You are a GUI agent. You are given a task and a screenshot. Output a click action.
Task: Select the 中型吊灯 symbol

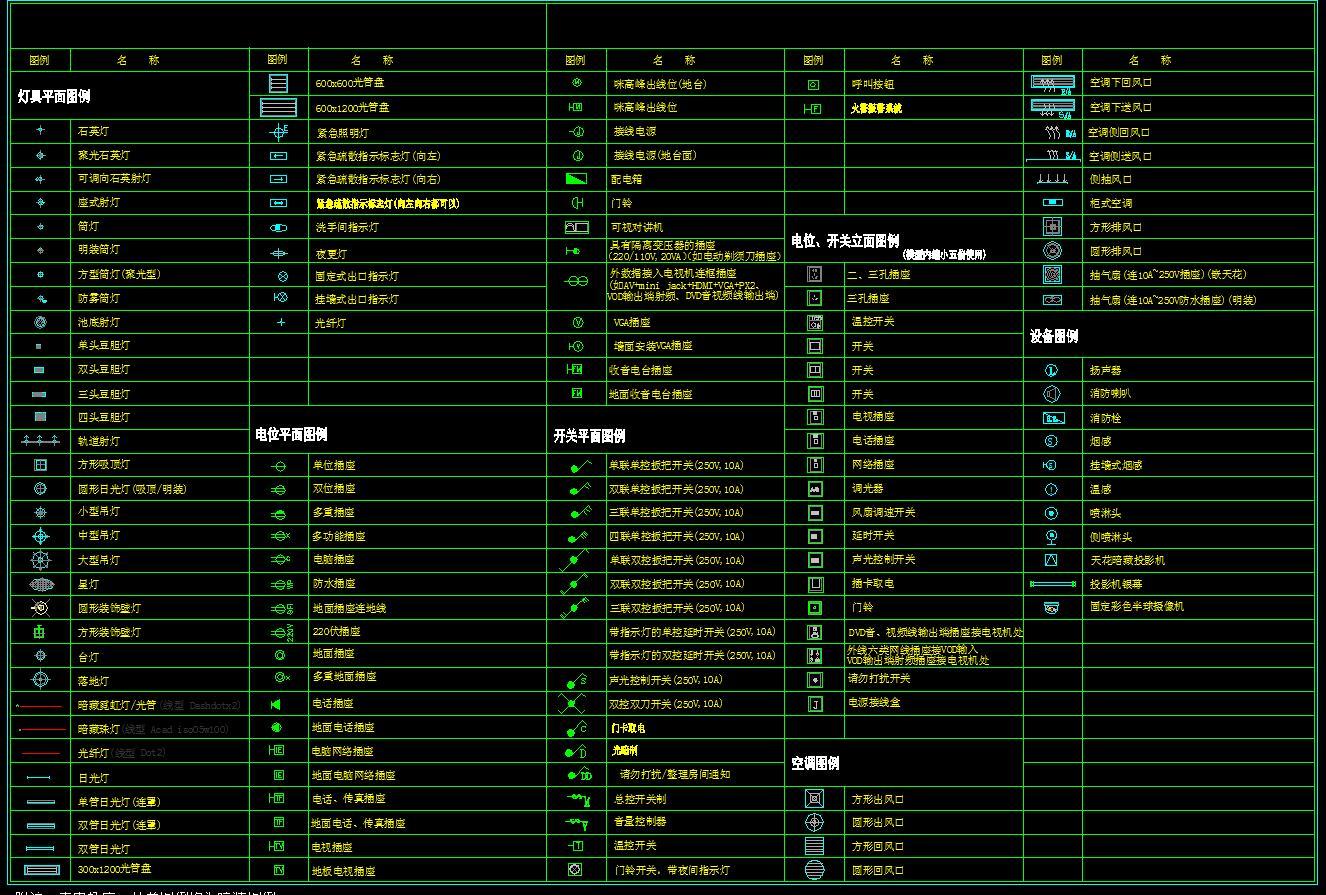[x=40, y=536]
